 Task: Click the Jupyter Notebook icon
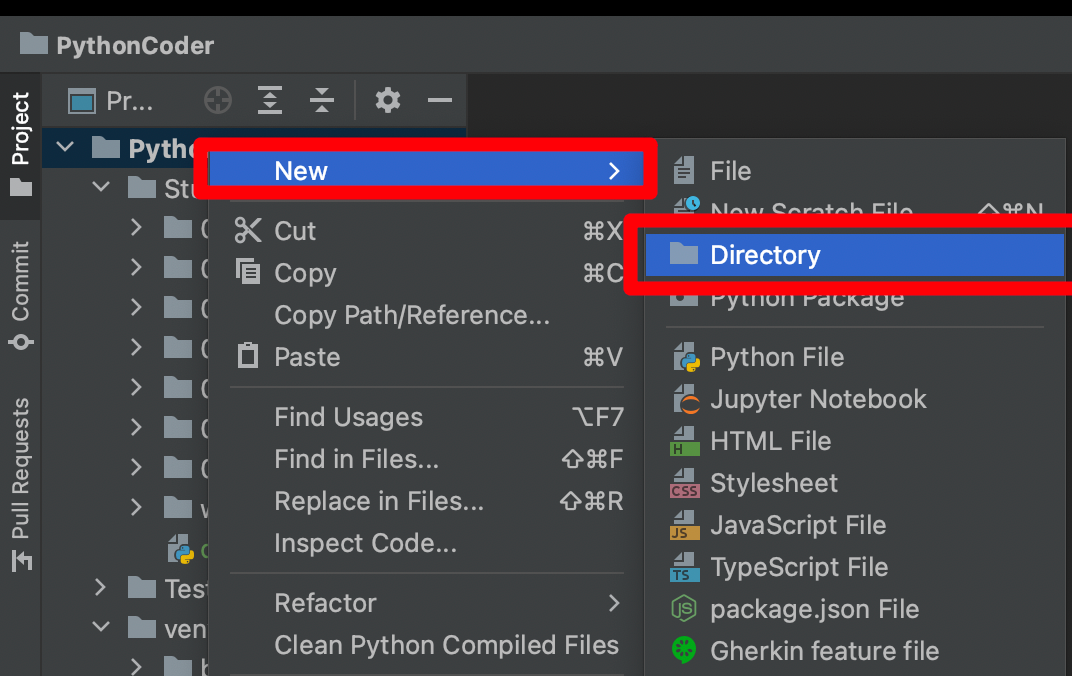[686, 399]
